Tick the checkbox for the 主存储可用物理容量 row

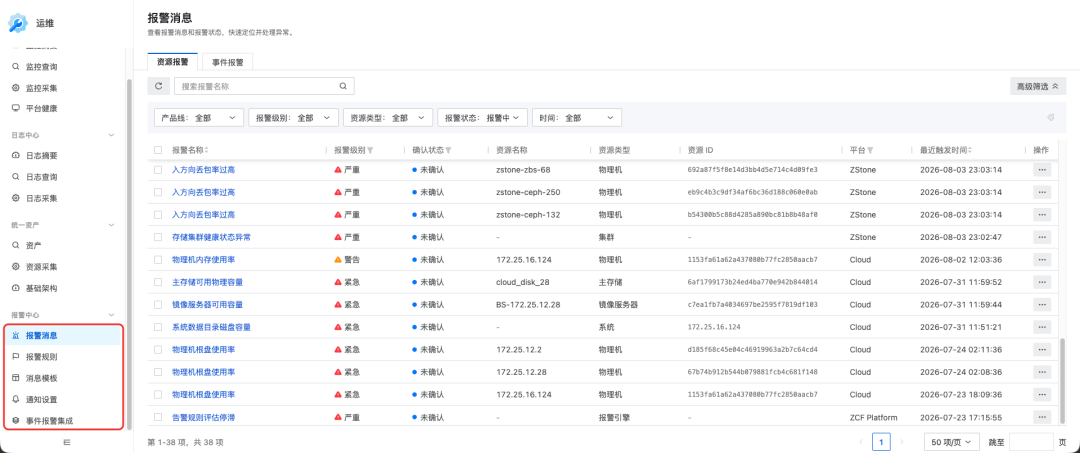point(158,282)
